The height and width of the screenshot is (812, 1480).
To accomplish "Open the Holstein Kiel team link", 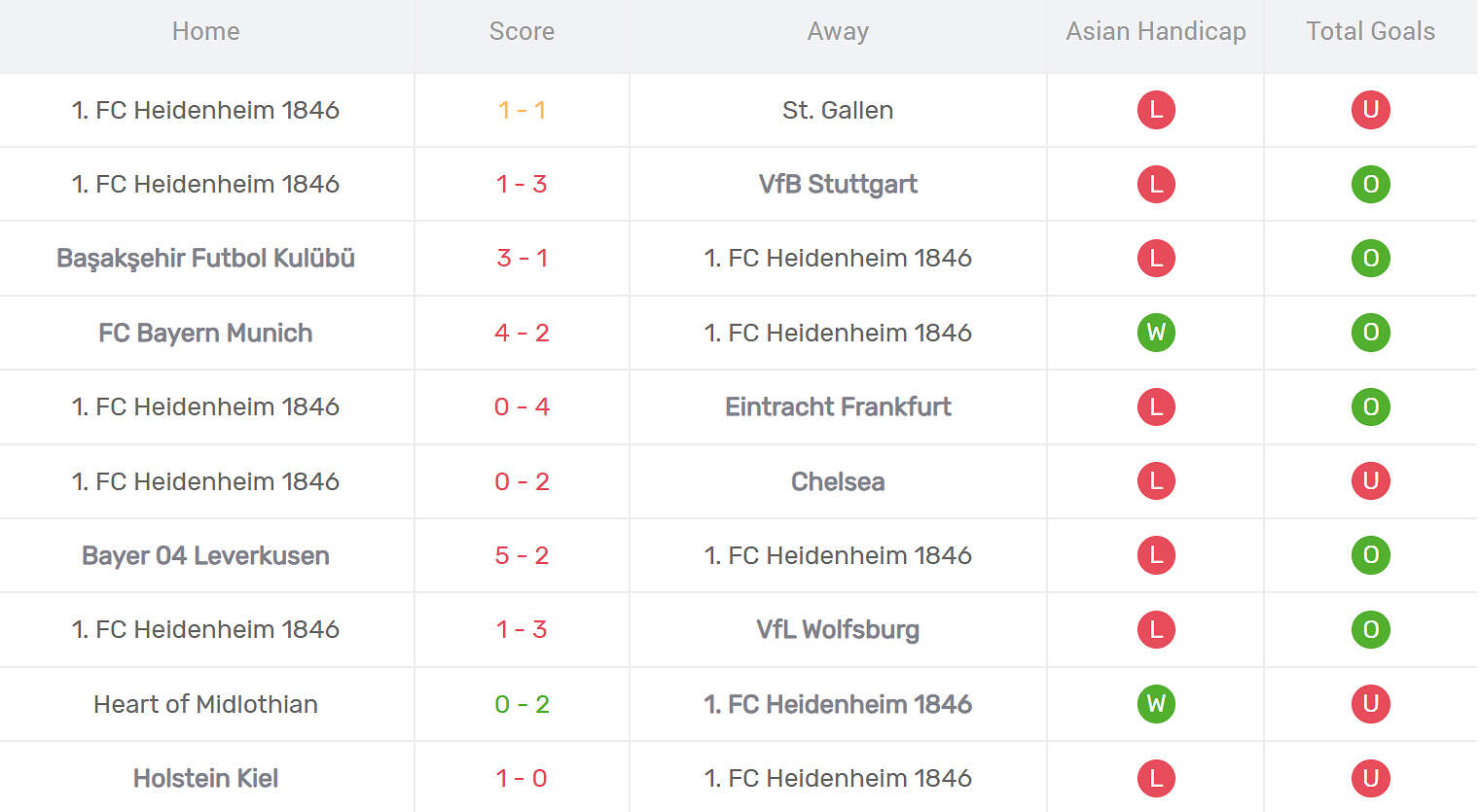I will click(x=205, y=778).
